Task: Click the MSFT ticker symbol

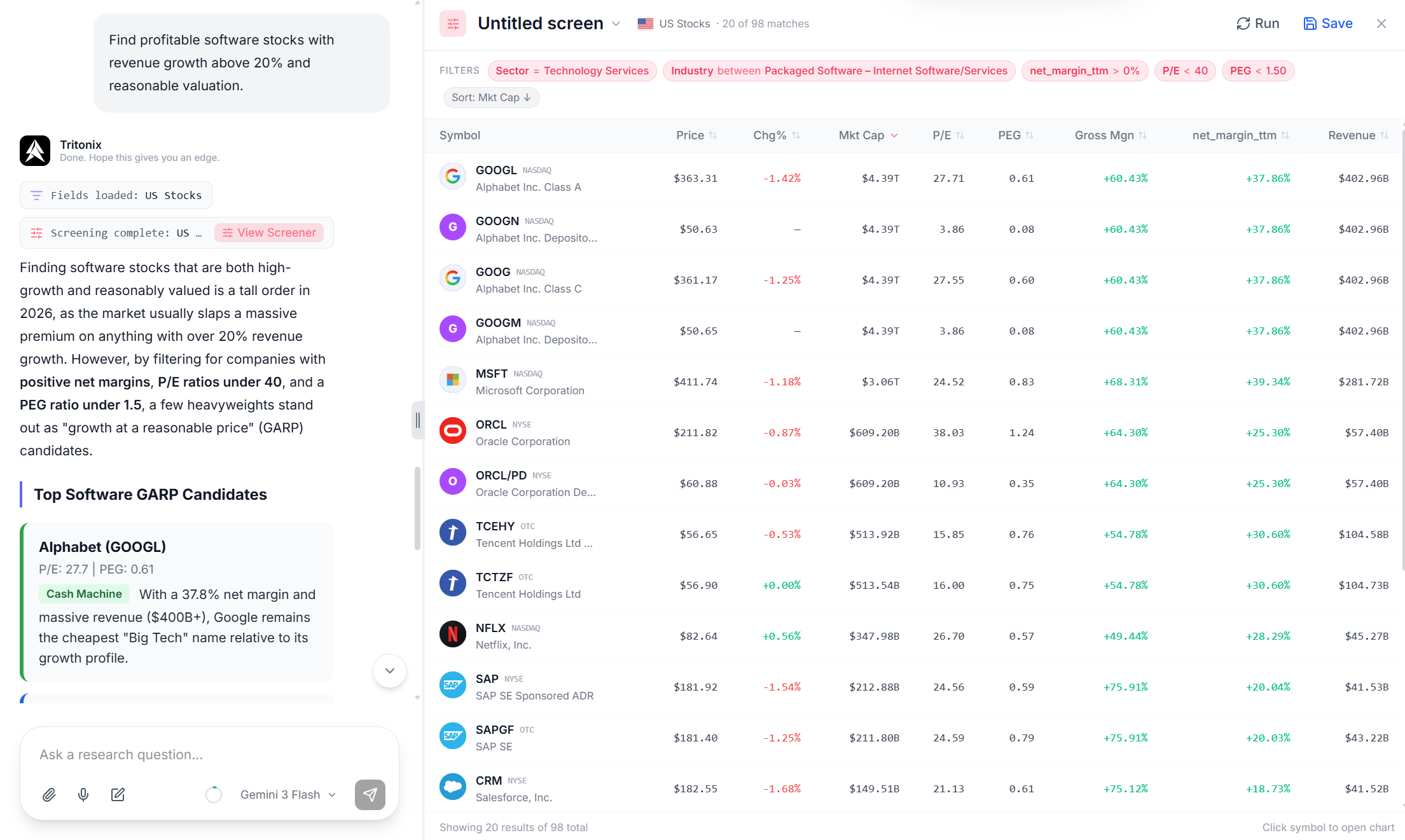Action: 492,374
